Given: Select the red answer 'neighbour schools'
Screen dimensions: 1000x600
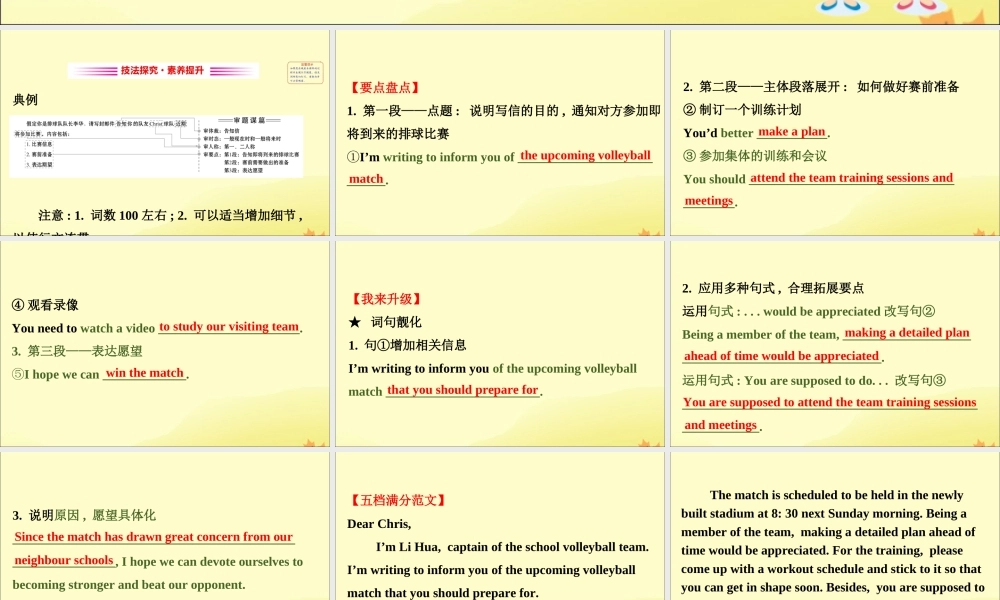Looking at the screenshot, I should coord(64,560).
